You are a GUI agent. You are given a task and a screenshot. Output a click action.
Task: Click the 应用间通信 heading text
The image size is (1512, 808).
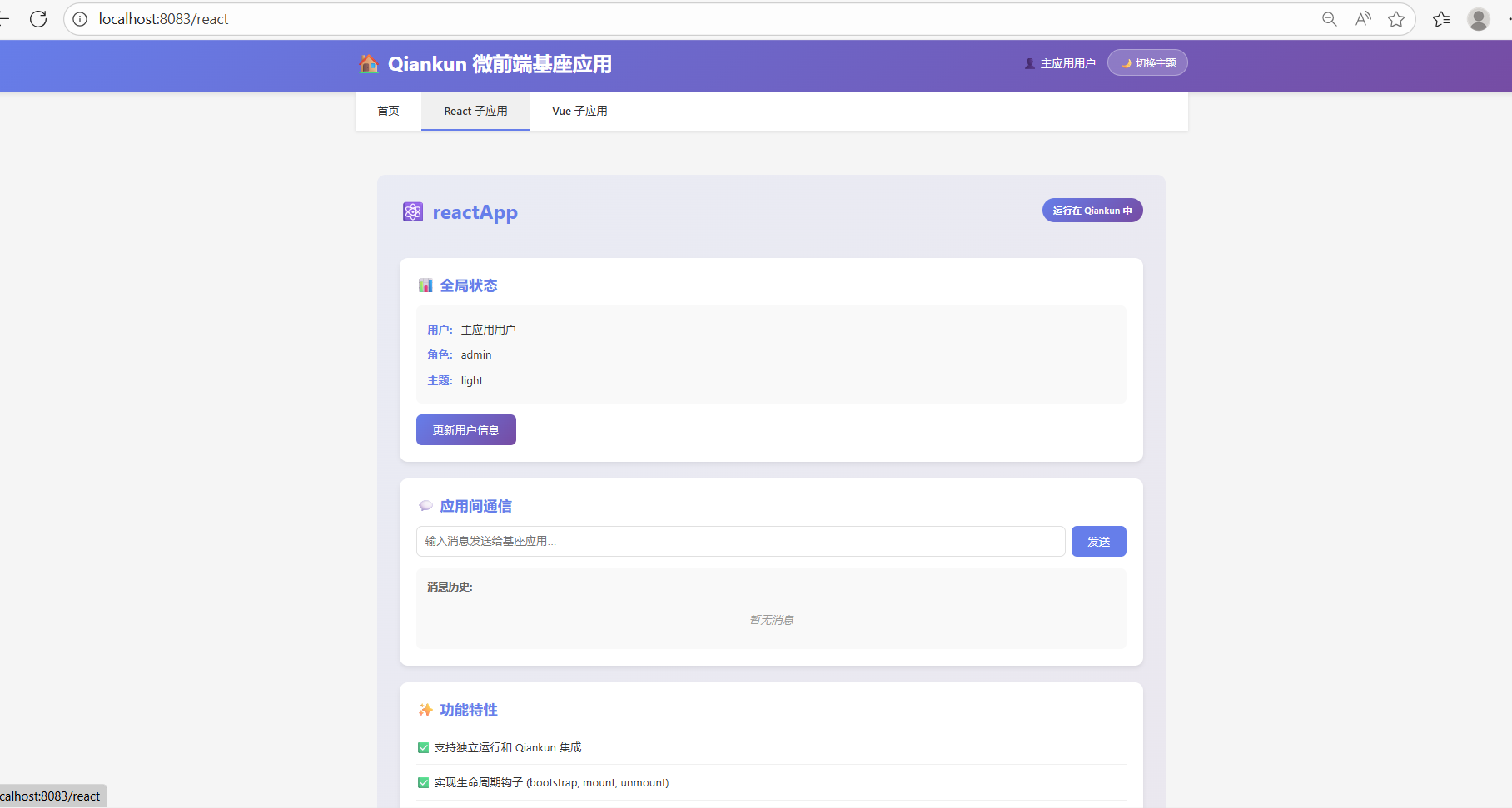pyautogui.click(x=475, y=506)
